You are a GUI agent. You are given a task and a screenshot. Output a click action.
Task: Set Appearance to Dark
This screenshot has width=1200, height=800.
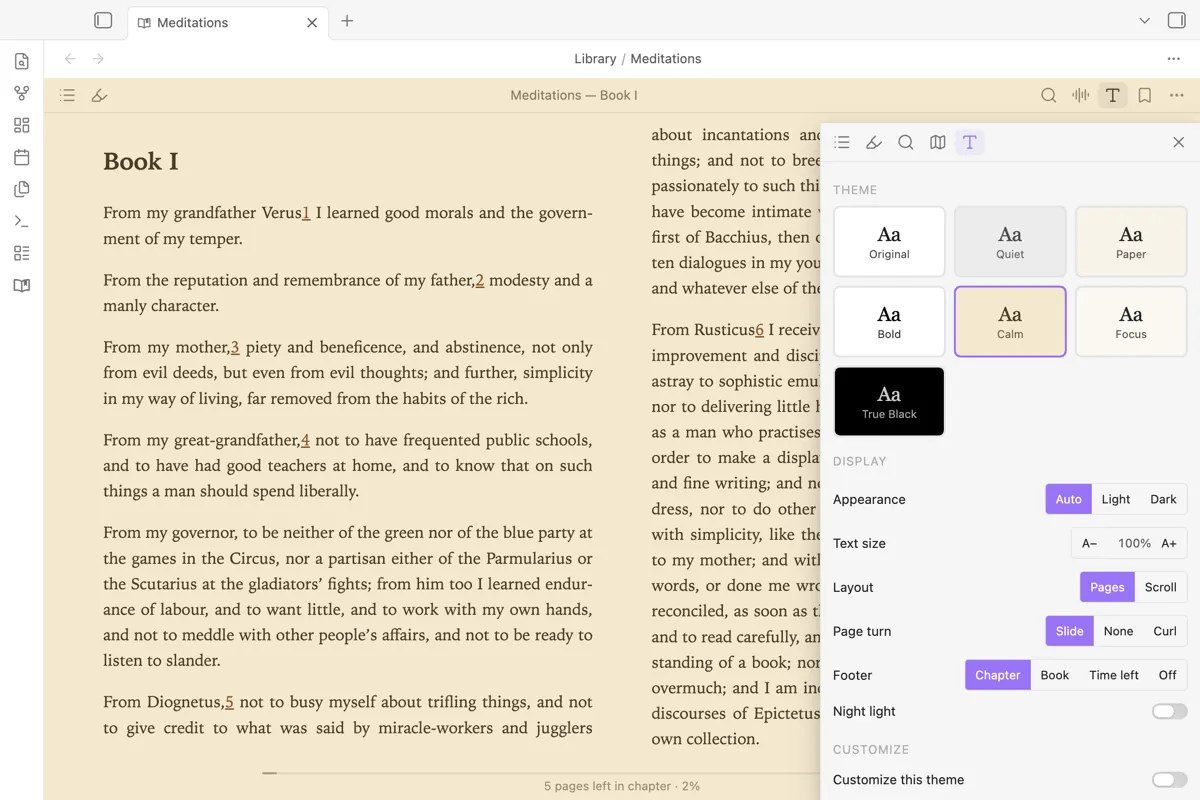tap(1163, 499)
